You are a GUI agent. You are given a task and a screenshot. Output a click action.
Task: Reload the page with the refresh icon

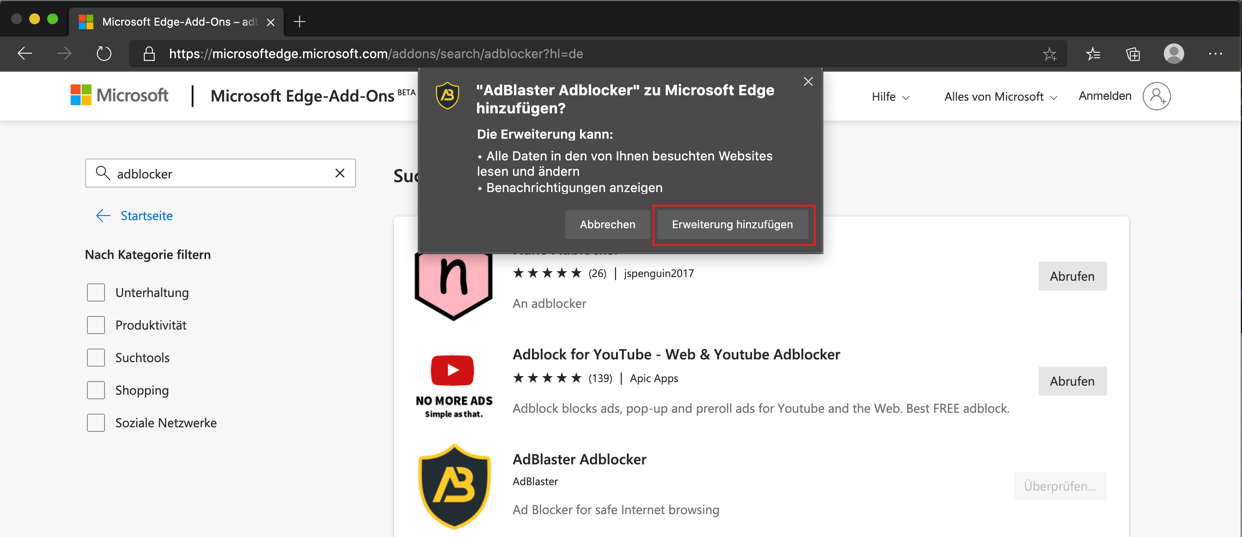[x=104, y=54]
